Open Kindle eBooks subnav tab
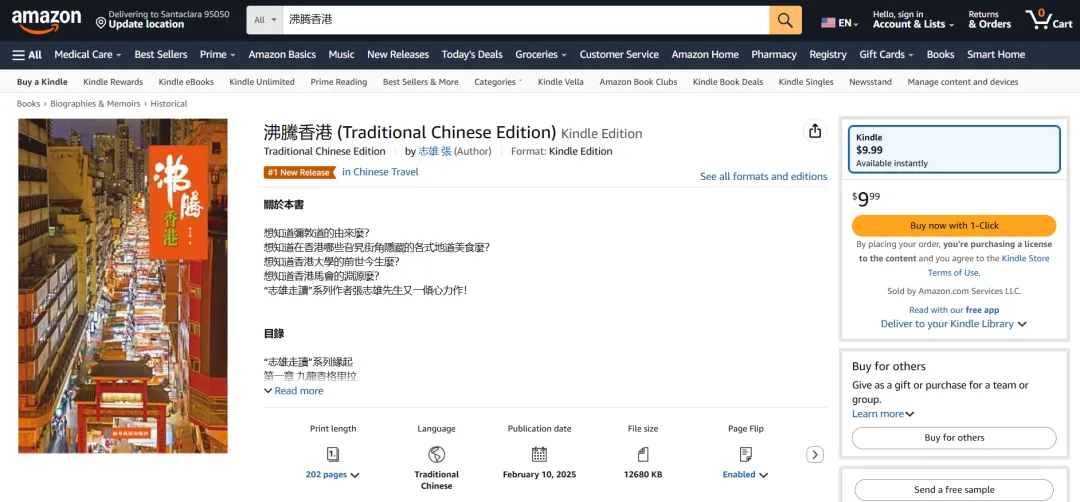 coord(186,82)
